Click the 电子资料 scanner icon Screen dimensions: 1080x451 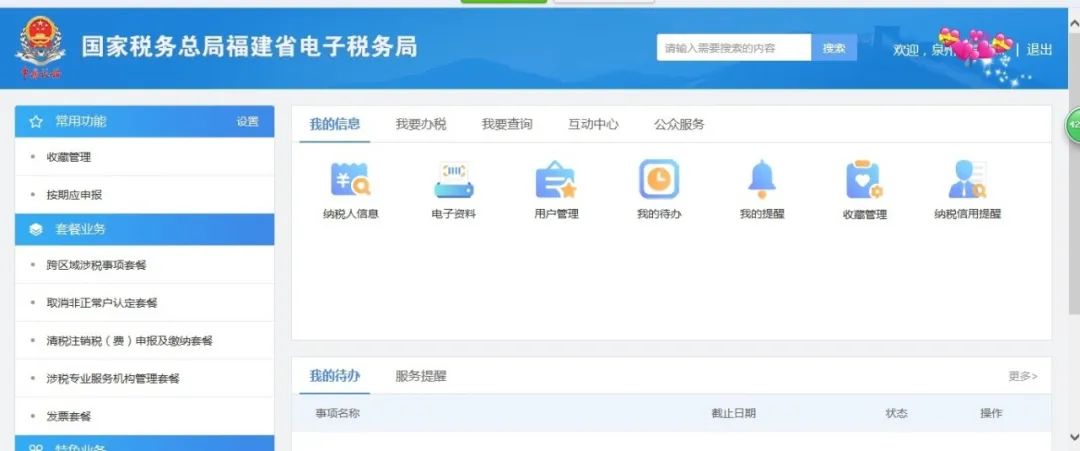coord(453,180)
